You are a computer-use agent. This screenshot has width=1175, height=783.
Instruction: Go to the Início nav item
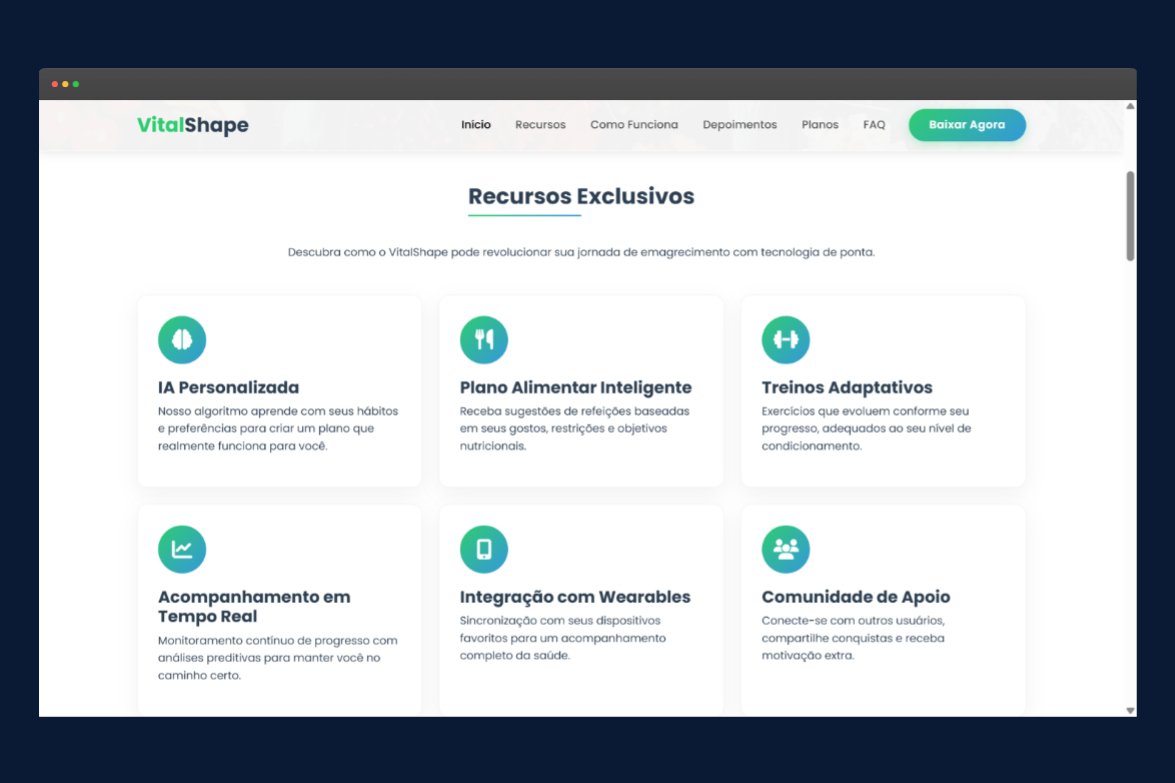[476, 125]
